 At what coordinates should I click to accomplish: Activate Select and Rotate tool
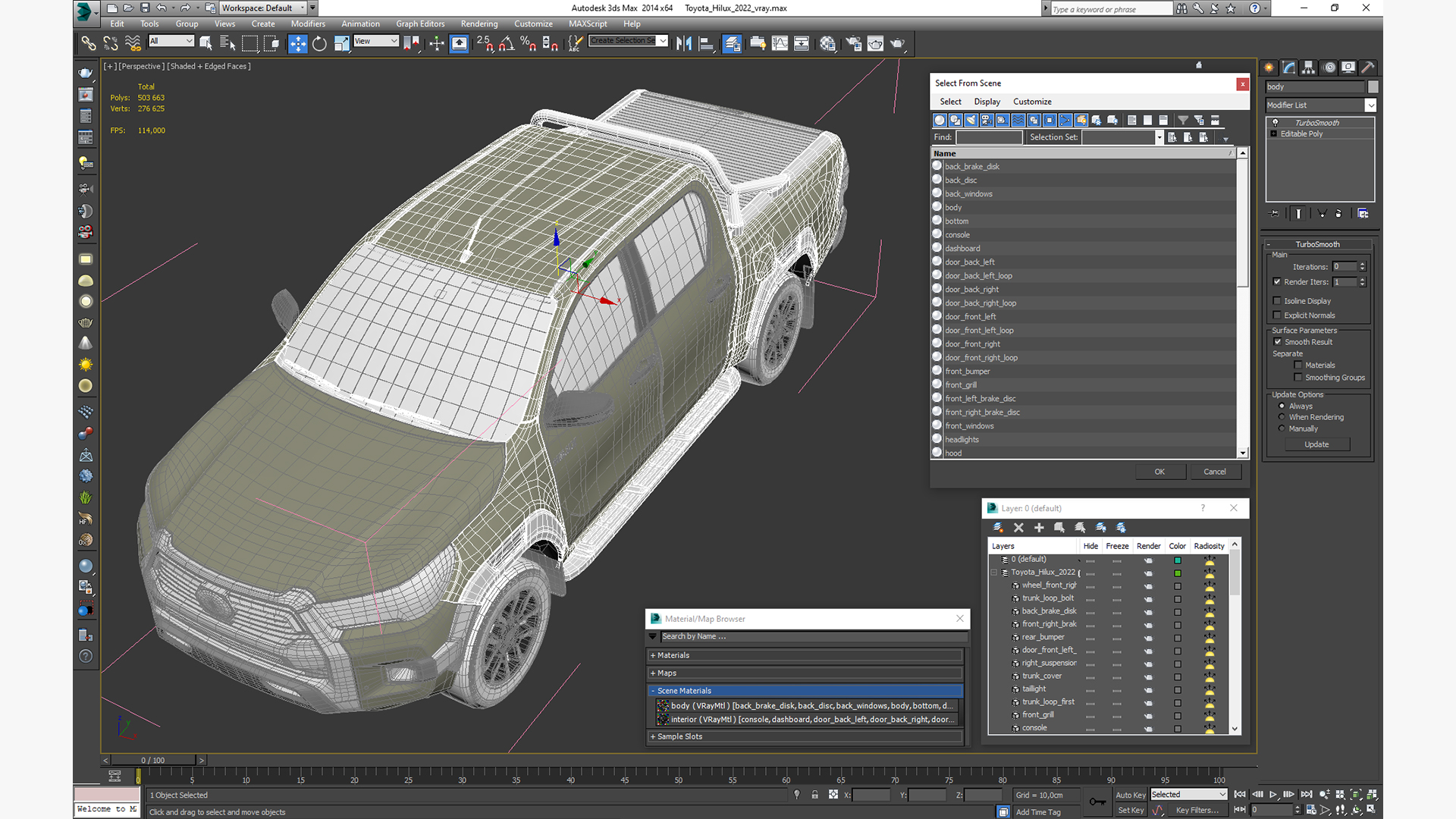[319, 43]
